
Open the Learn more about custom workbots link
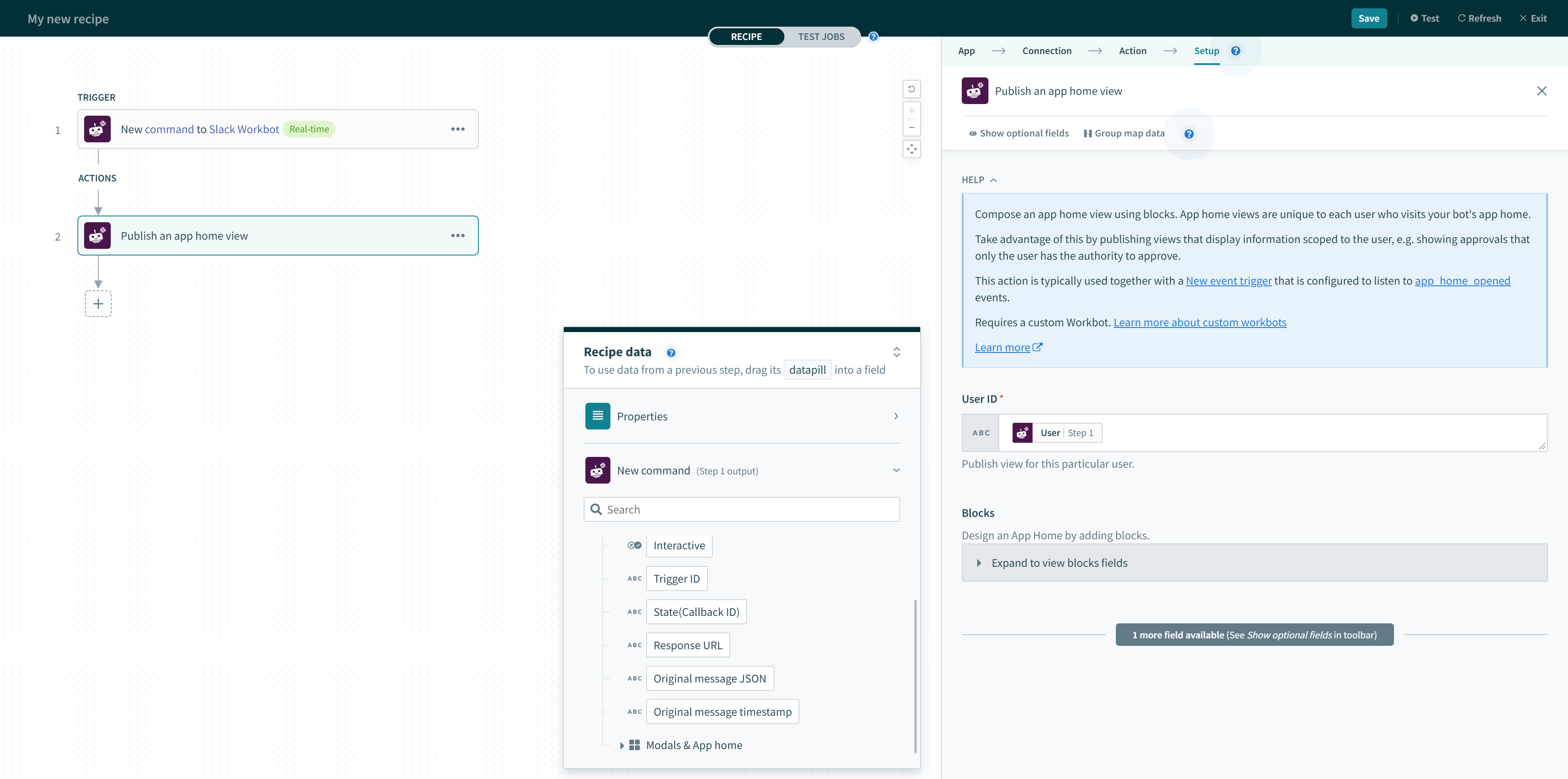pos(1199,322)
